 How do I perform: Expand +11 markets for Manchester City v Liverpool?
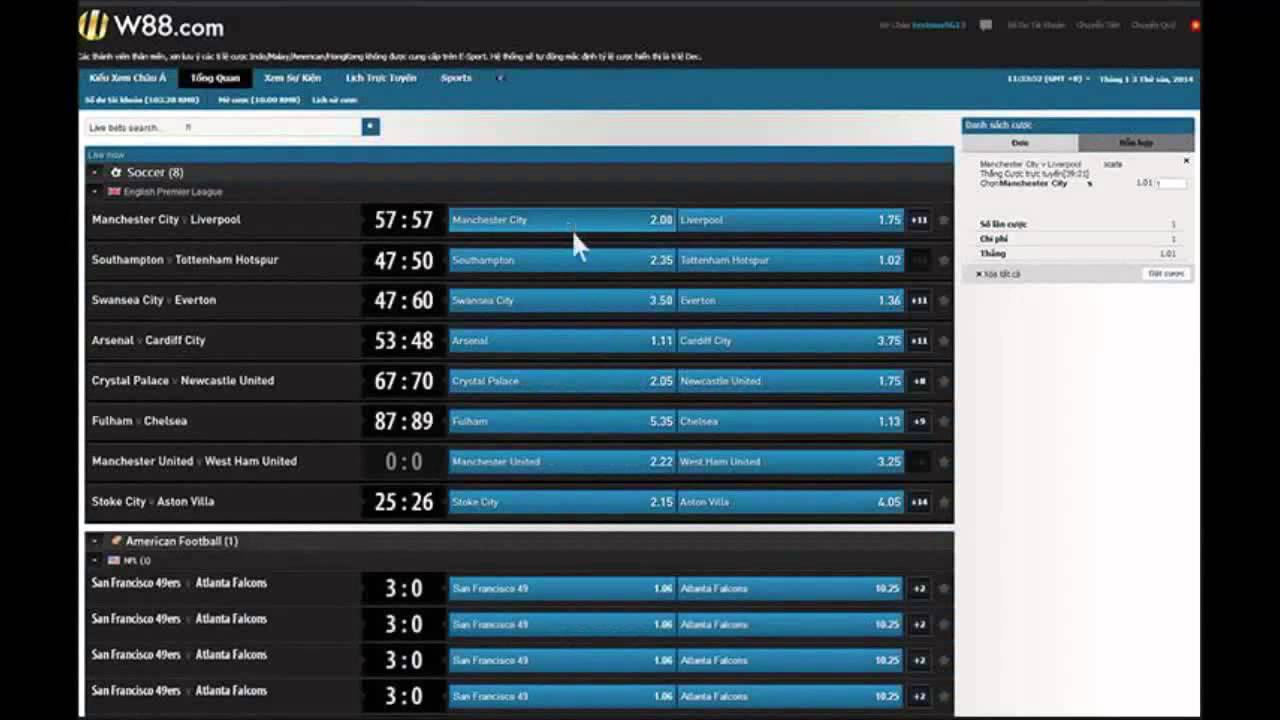[919, 220]
